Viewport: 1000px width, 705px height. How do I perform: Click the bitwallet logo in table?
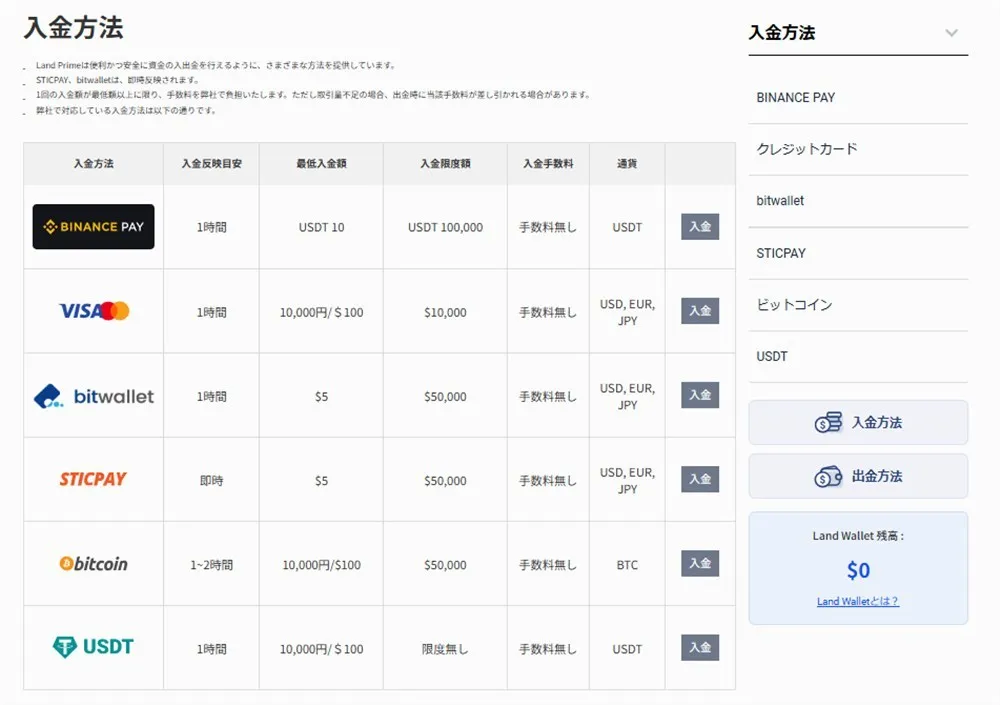tap(94, 396)
